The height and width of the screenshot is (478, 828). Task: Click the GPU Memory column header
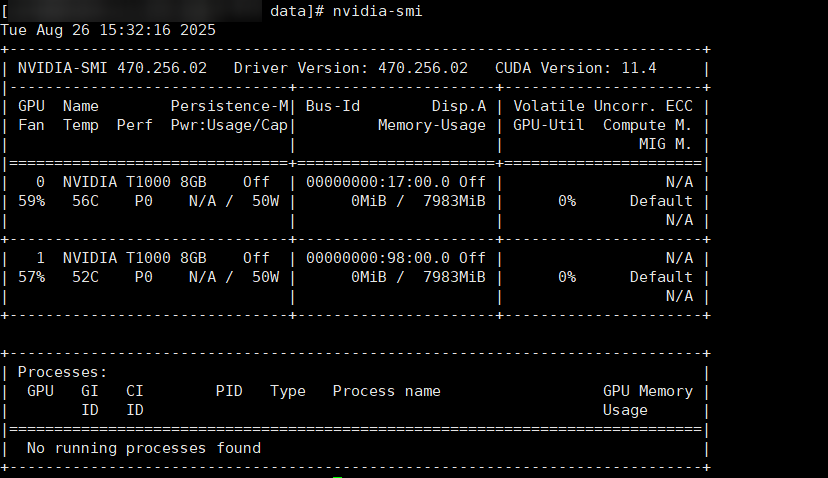(x=647, y=391)
